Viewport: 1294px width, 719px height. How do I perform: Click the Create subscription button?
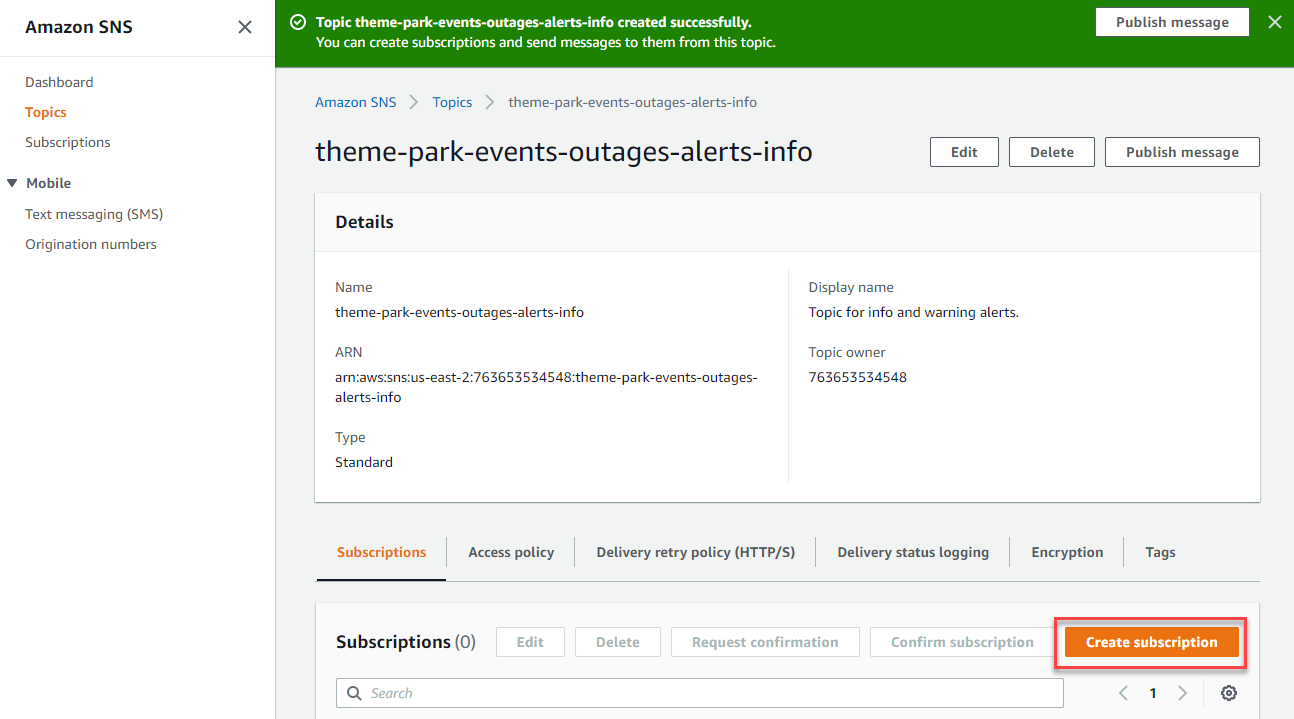[1152, 642]
